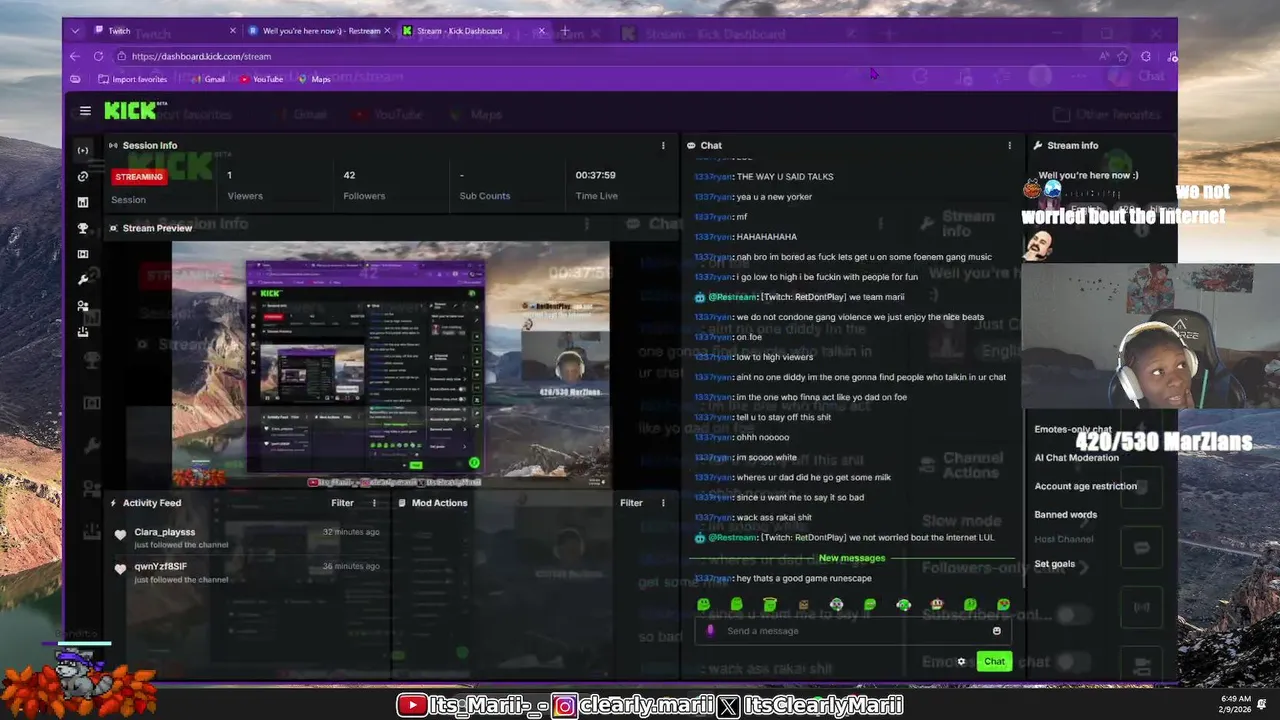The height and width of the screenshot is (720, 1280).
Task: Add page to favorites with star icon
Action: [x=1123, y=56]
